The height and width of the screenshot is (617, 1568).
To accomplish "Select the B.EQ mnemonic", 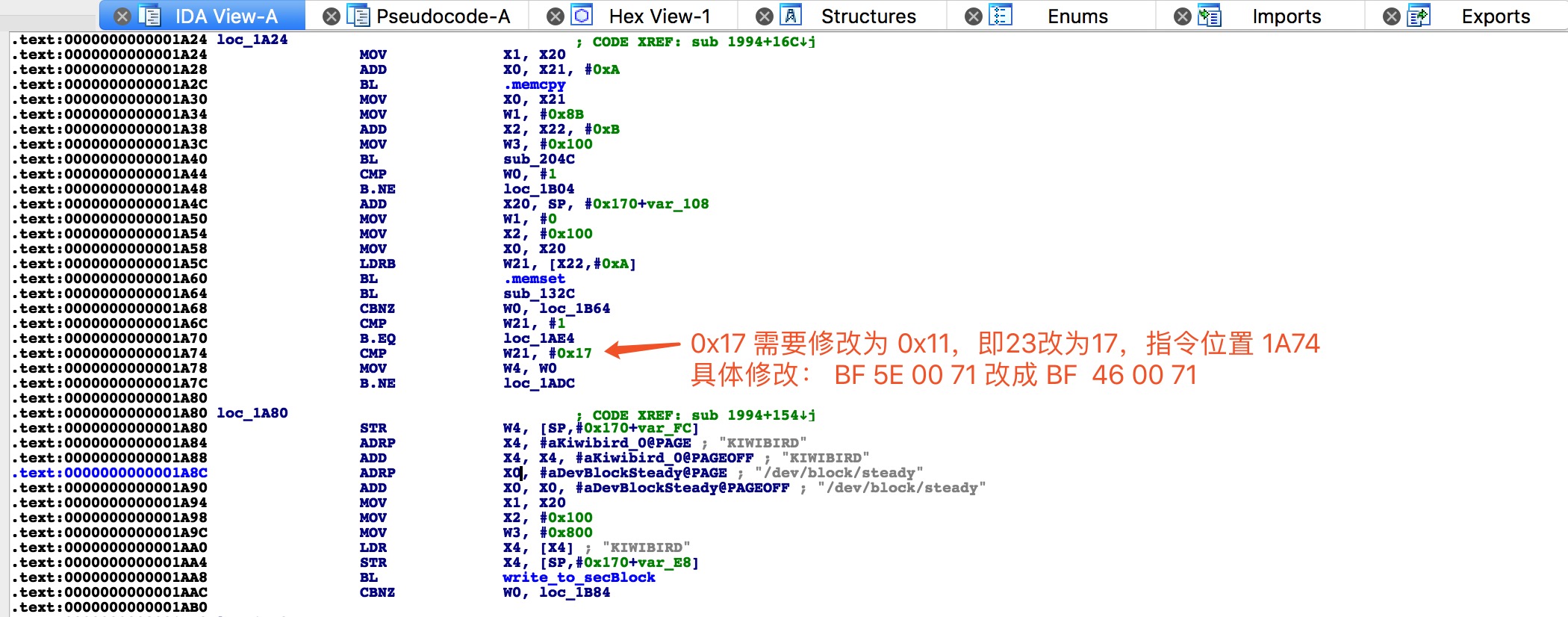I will [x=378, y=338].
